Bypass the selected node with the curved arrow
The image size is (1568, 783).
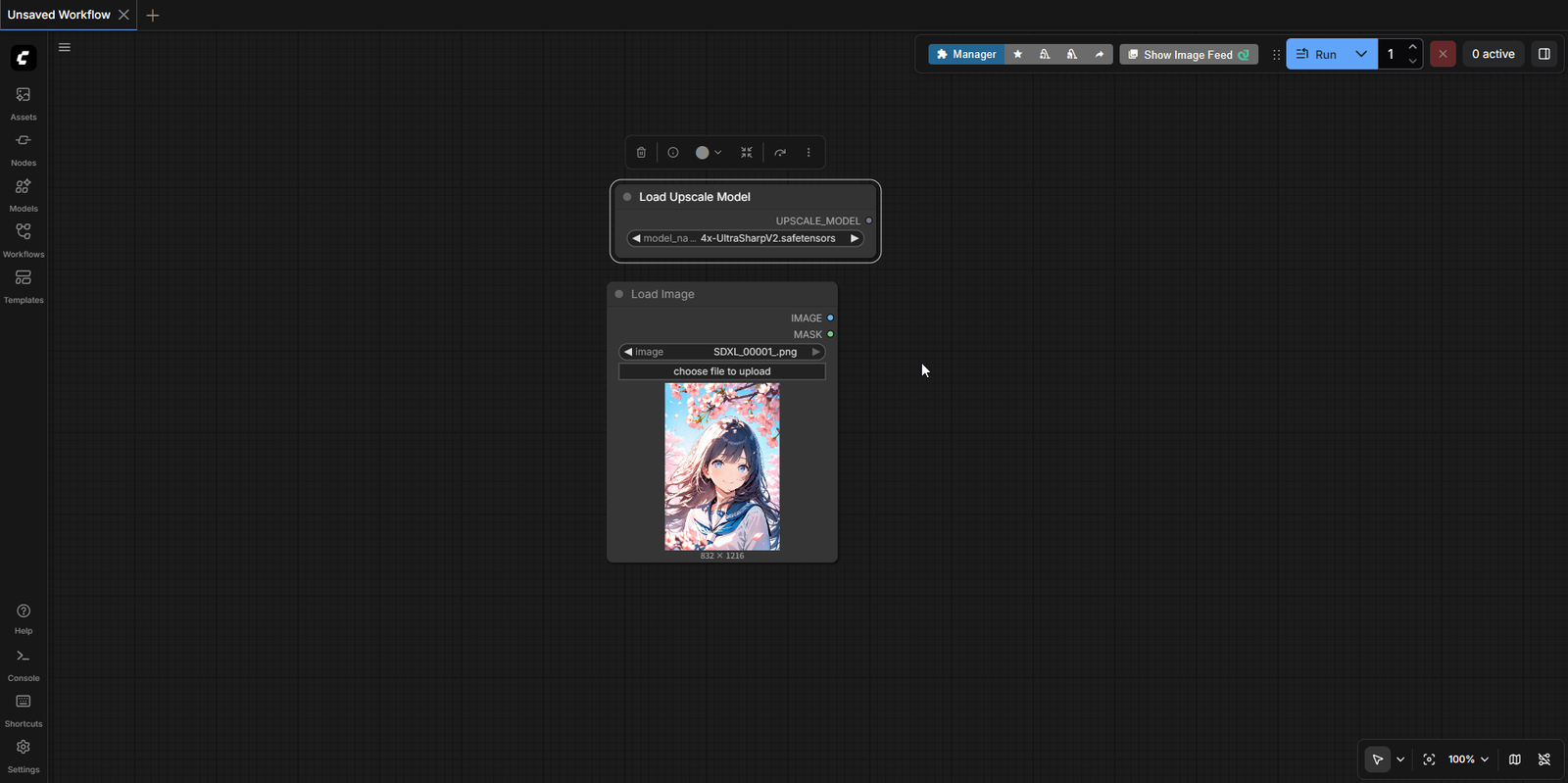pyautogui.click(x=780, y=153)
